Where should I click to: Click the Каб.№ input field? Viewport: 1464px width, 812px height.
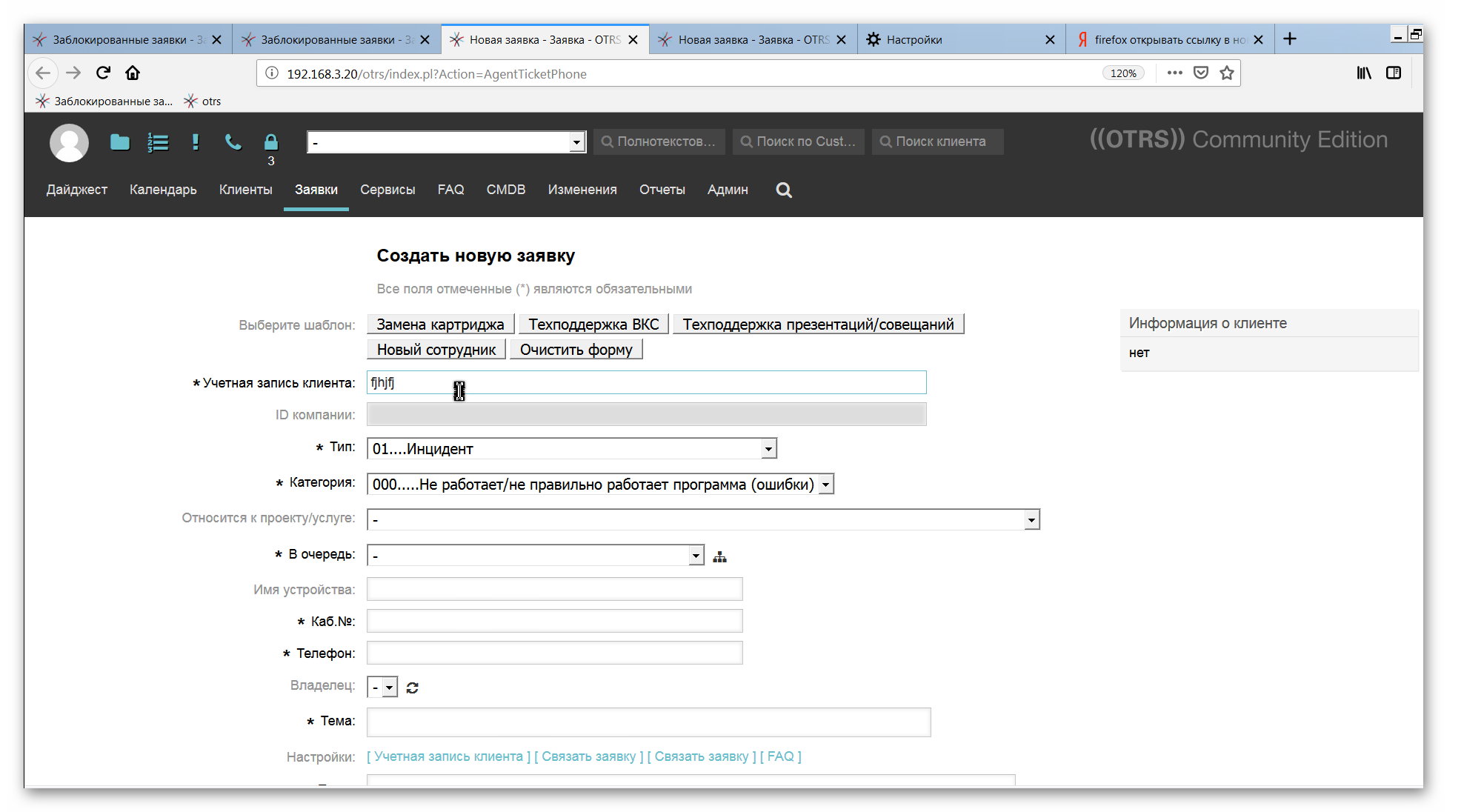(x=555, y=622)
